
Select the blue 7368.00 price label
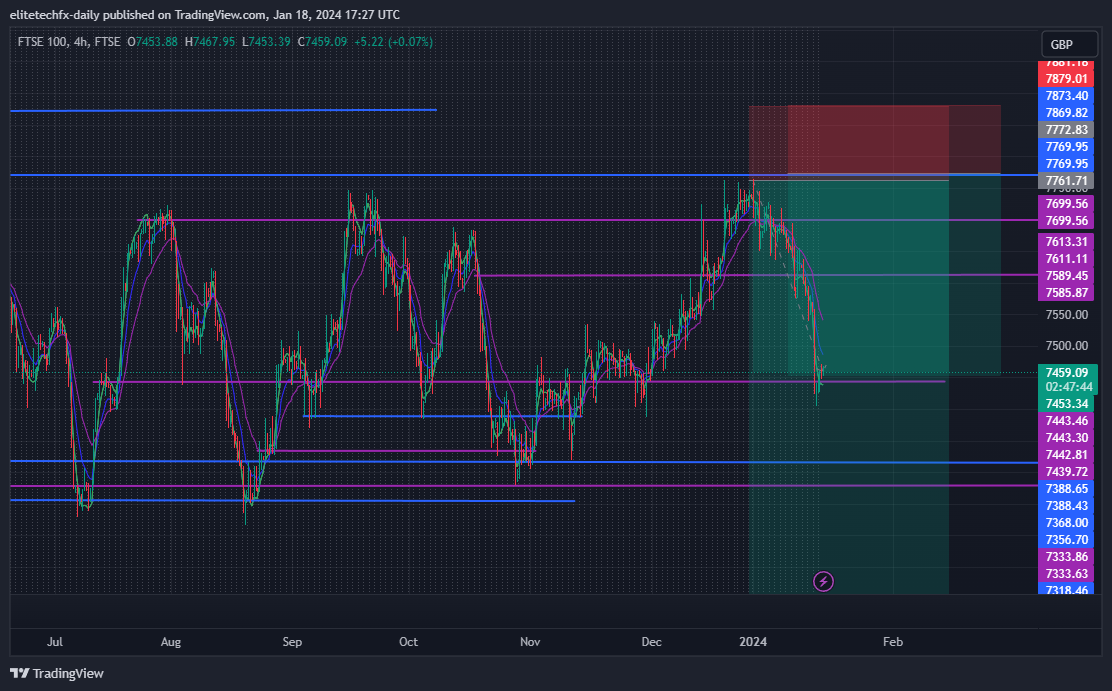(x=1066, y=524)
